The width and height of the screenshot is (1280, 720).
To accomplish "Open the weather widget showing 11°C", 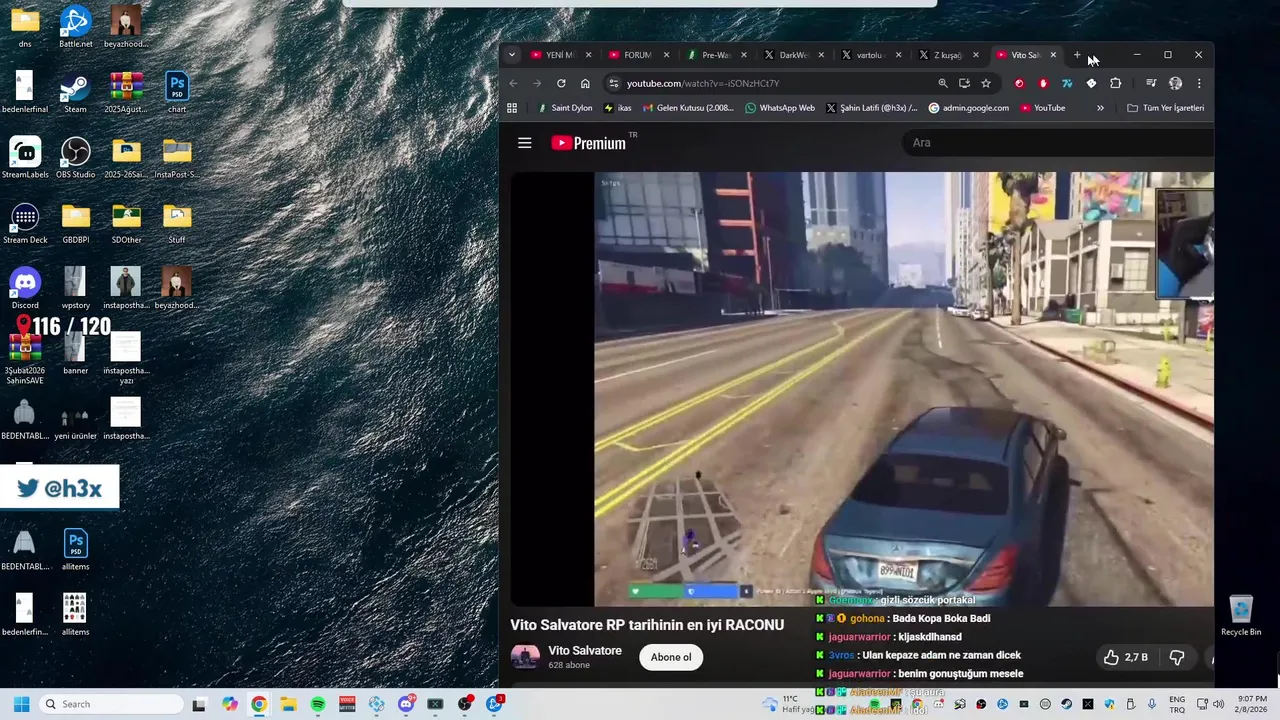I will point(790,704).
